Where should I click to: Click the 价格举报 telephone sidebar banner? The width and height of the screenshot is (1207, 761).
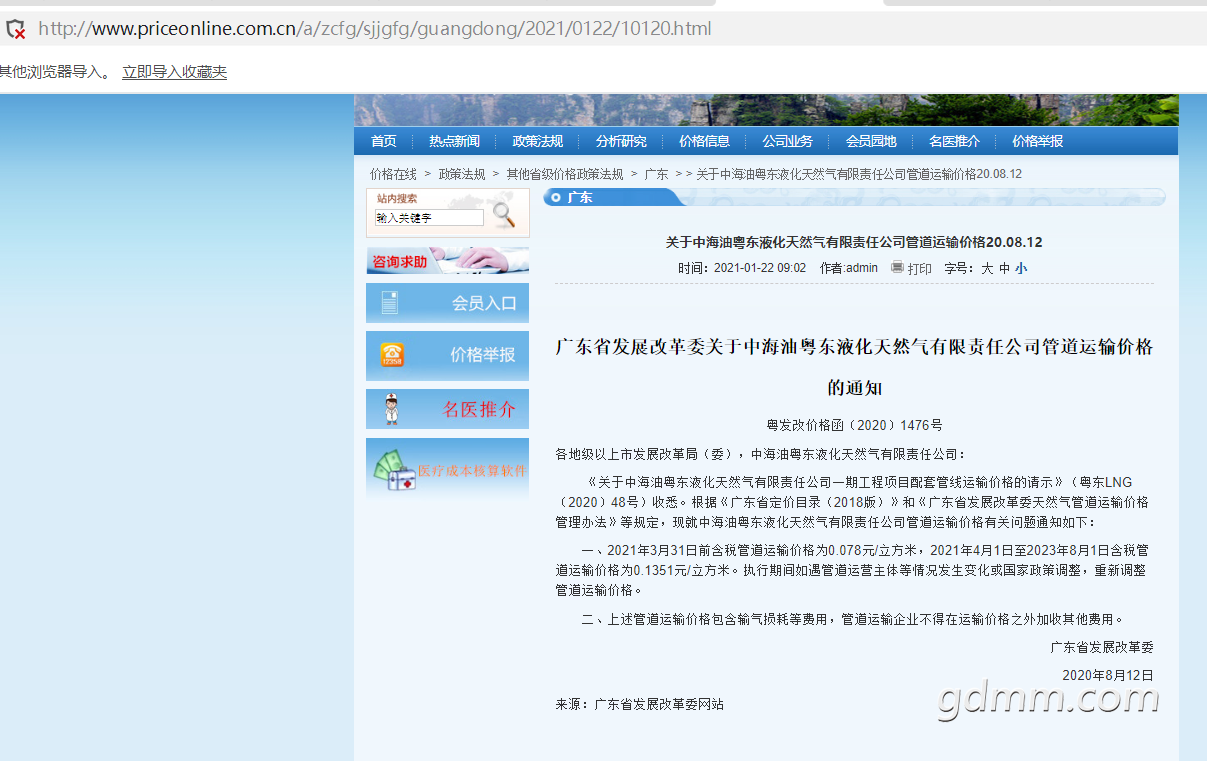(x=447, y=355)
